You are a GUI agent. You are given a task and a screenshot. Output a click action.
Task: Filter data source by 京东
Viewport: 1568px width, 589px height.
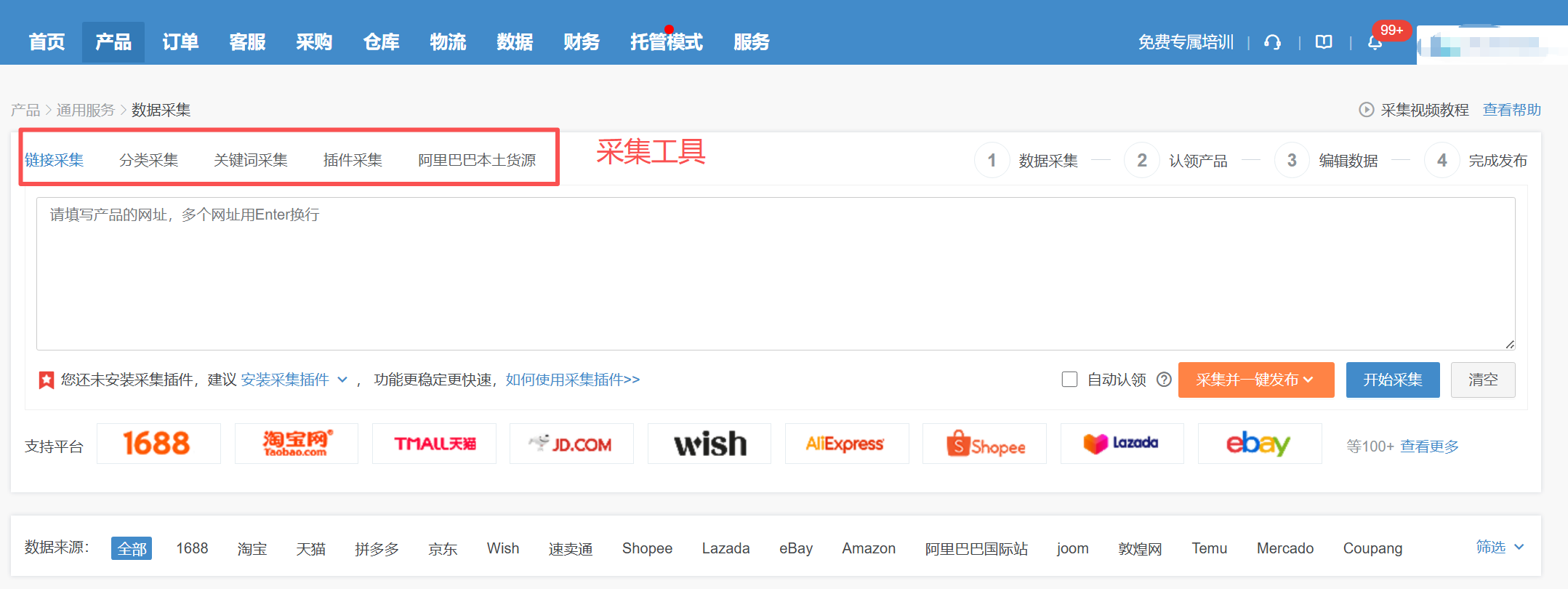[443, 548]
